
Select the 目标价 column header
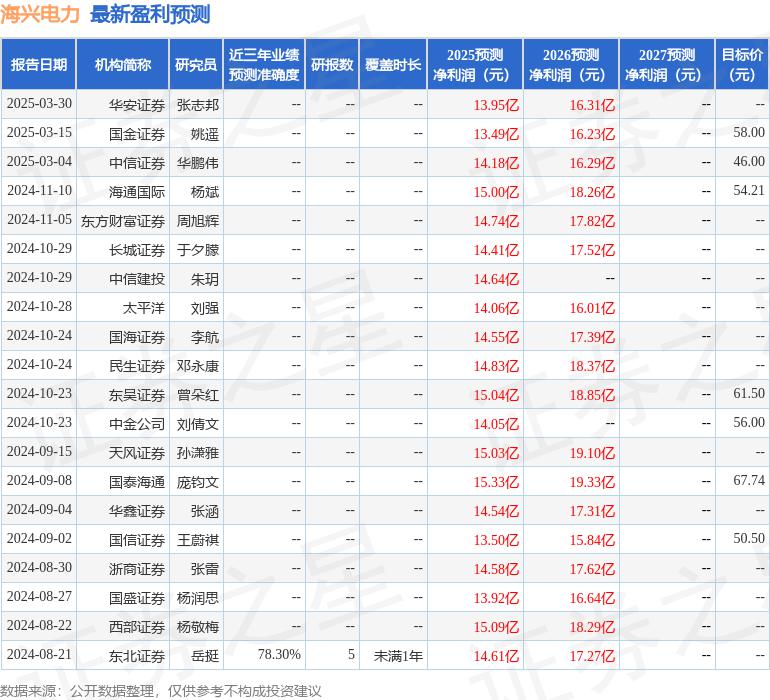[x=742, y=64]
